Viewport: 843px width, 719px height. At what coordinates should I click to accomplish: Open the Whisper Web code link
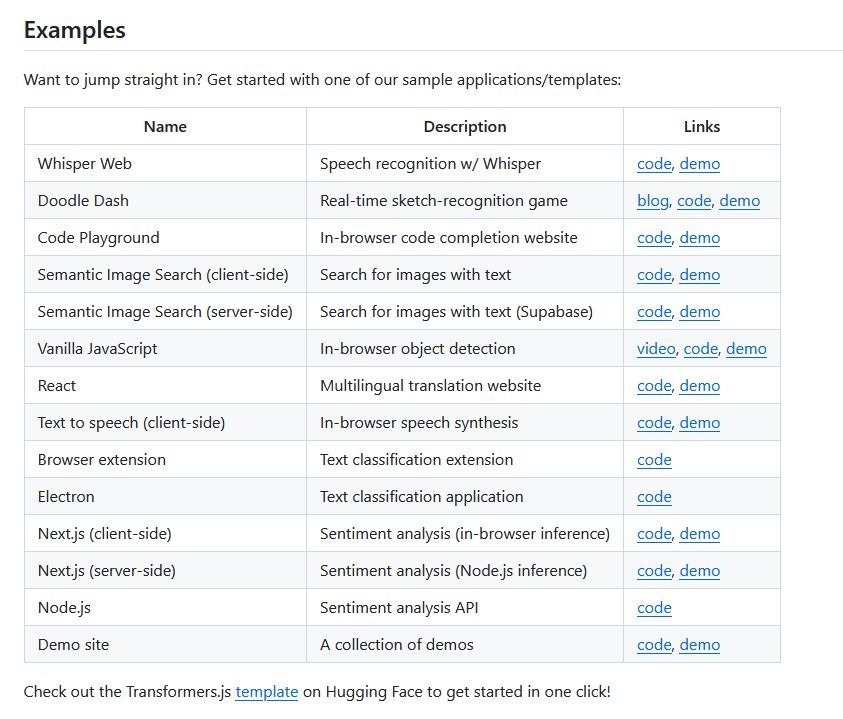click(x=654, y=164)
